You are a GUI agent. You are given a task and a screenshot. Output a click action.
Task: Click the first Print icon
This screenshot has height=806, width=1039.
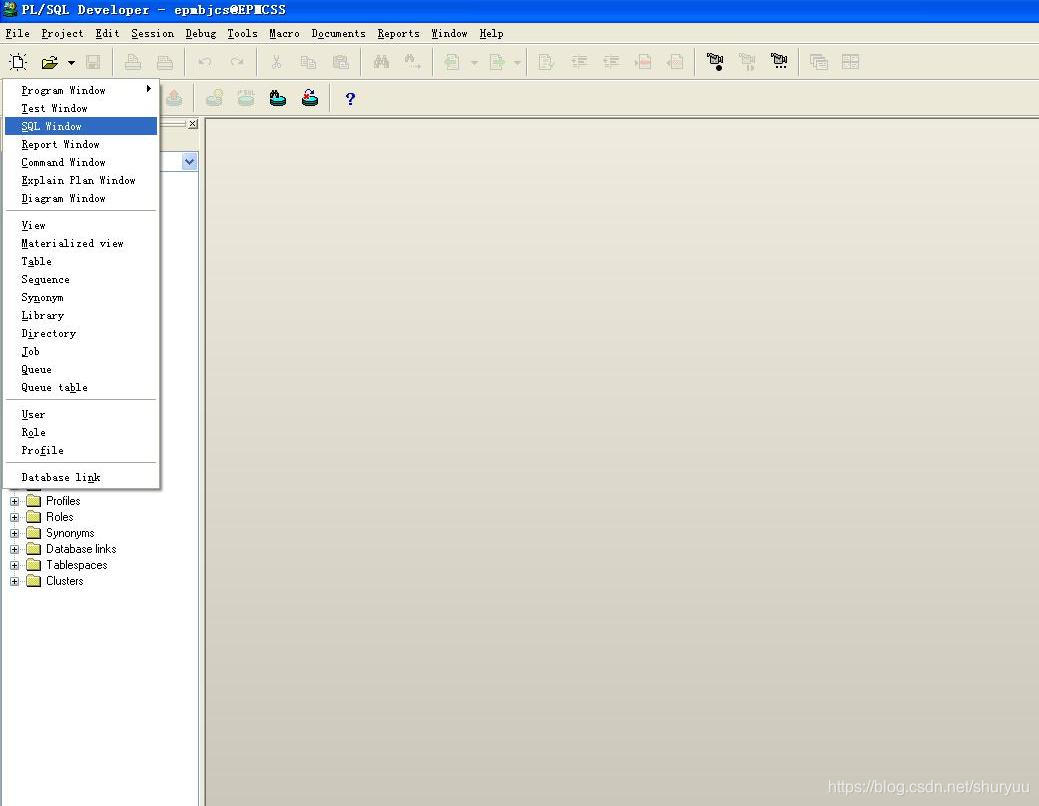133,62
